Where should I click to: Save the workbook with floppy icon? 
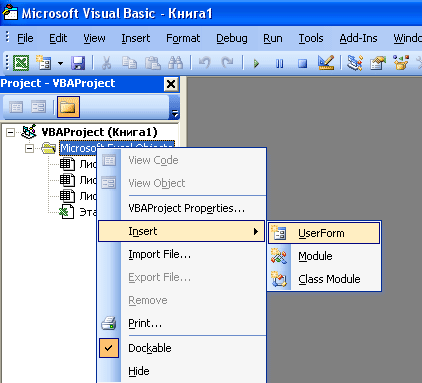point(78,63)
